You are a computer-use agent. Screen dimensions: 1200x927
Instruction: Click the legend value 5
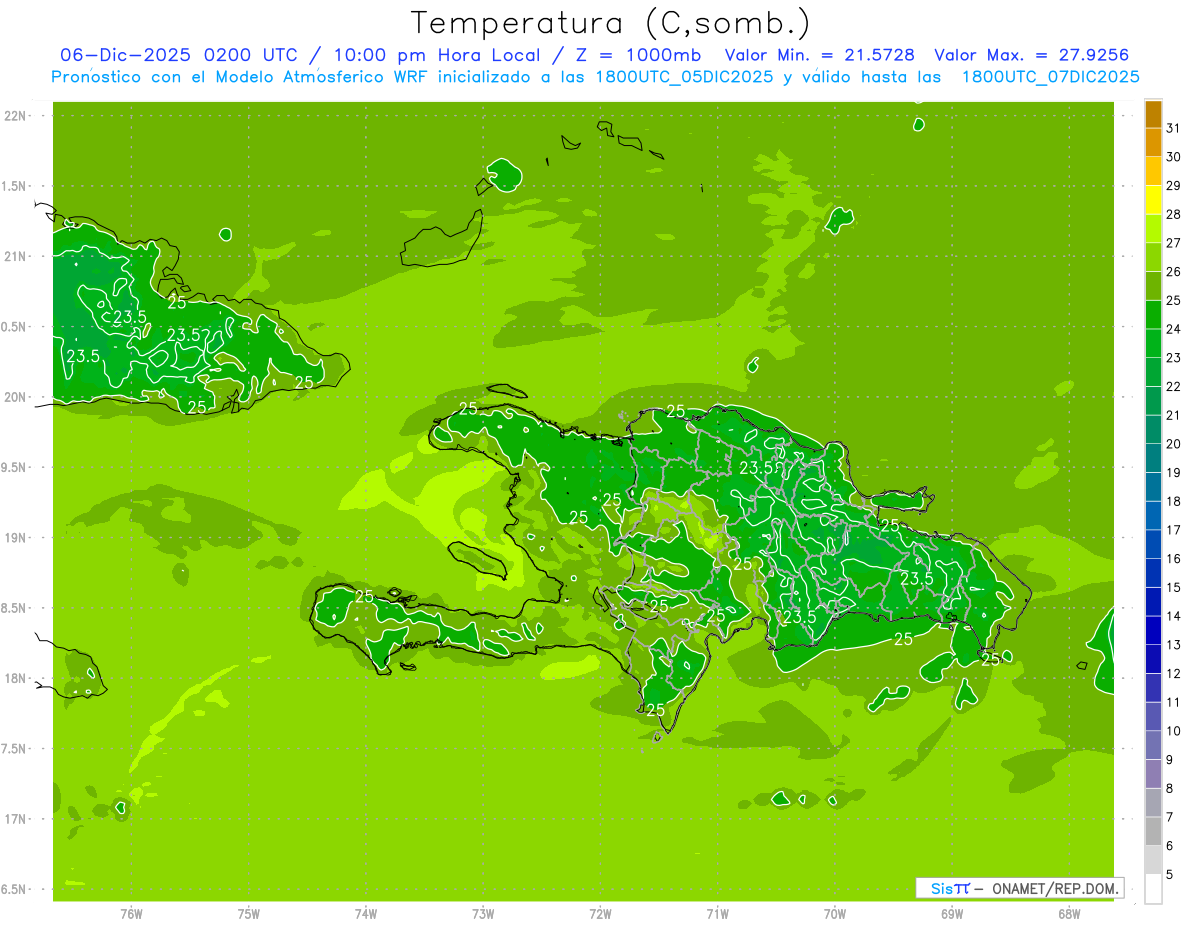click(x=1171, y=875)
